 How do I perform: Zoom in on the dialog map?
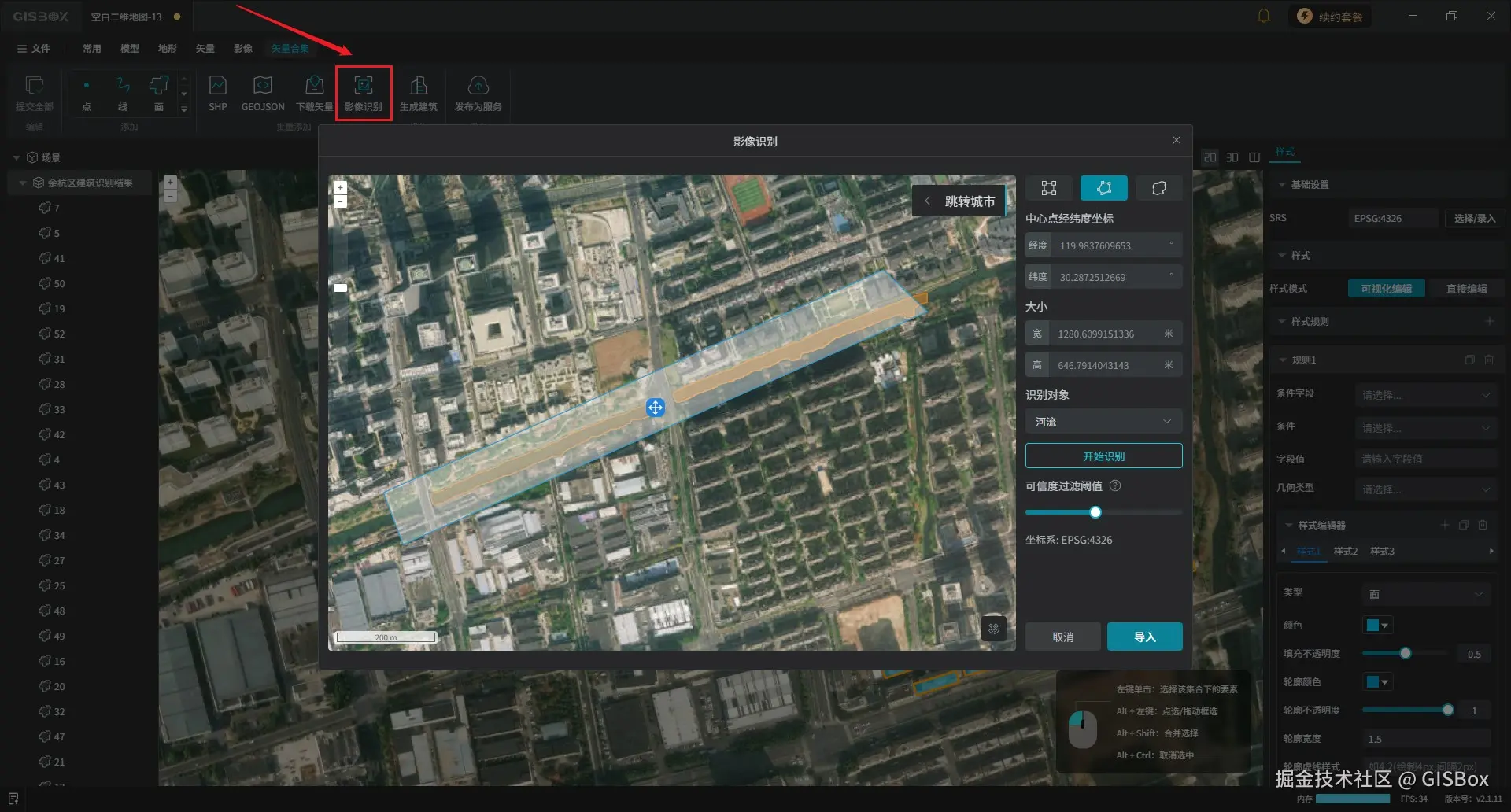point(340,188)
